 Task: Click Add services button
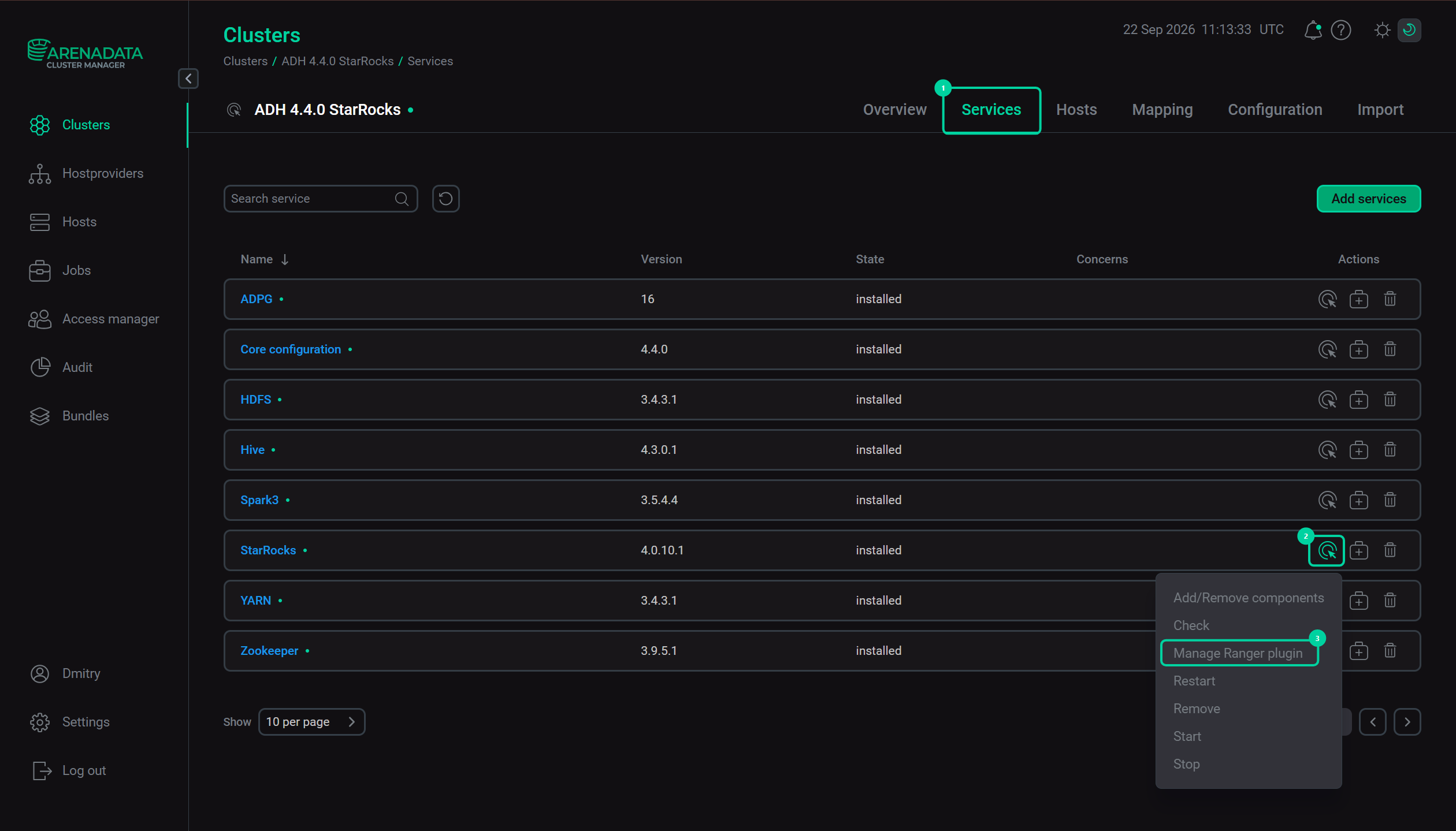coord(1368,199)
